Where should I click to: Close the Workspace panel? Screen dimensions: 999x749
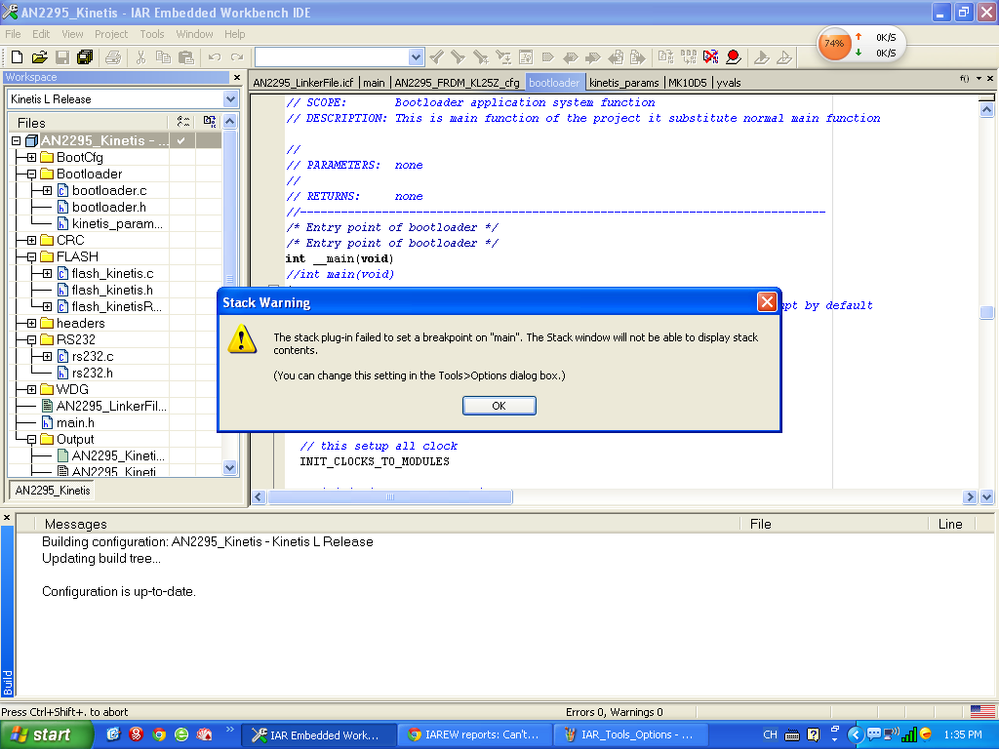click(x=237, y=77)
